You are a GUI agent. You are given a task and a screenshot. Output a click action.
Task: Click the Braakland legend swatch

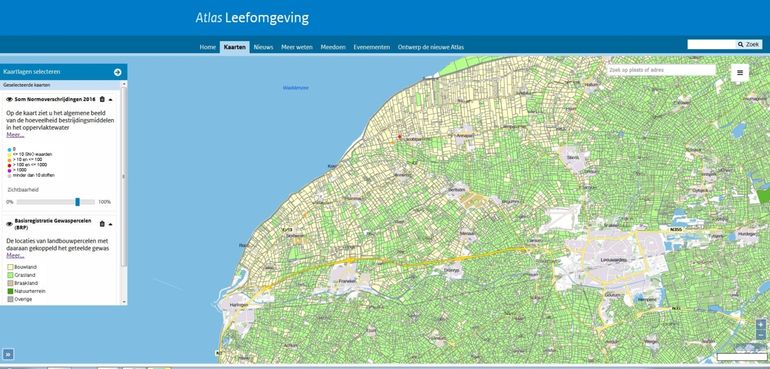coord(9,283)
